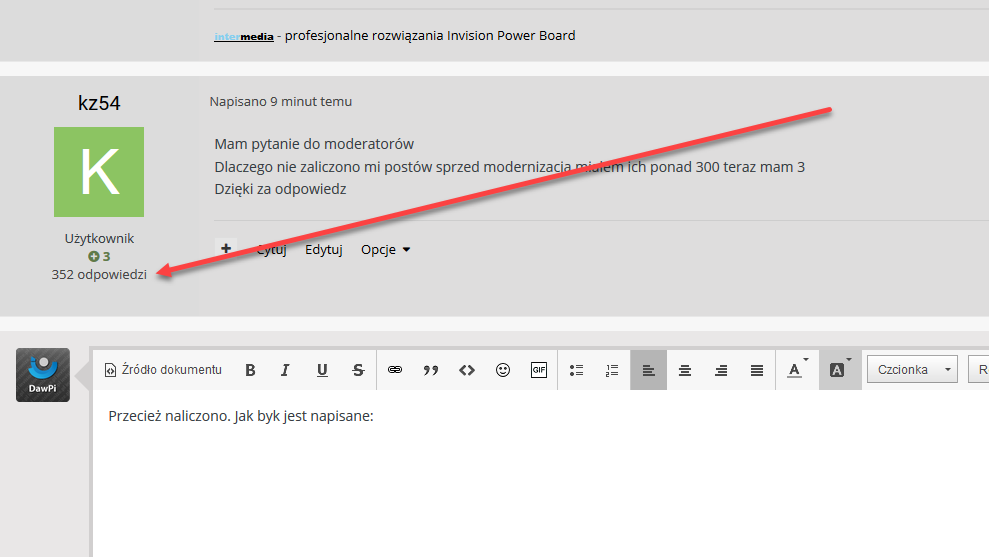
Task: Apply italic formatting
Action: 285,370
